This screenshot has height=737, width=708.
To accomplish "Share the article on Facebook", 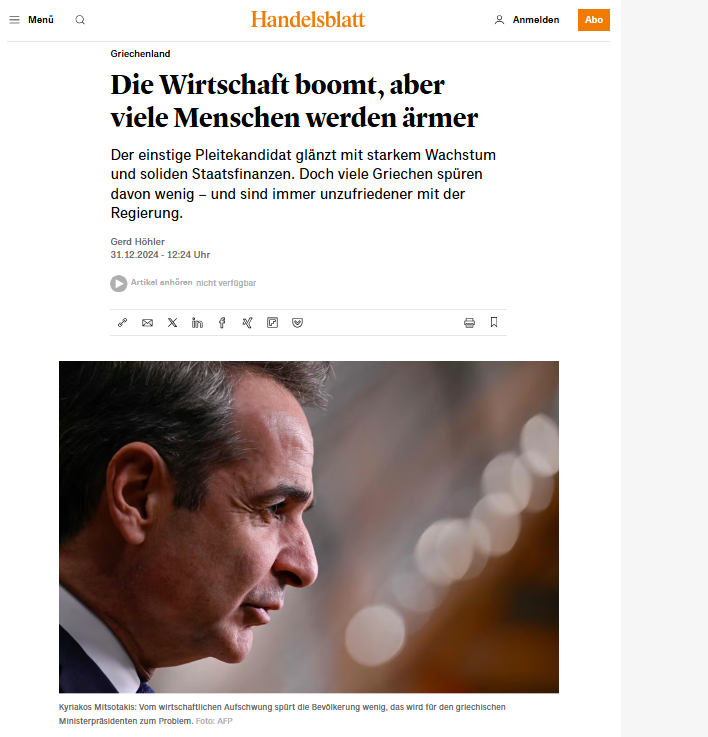I will tap(222, 322).
